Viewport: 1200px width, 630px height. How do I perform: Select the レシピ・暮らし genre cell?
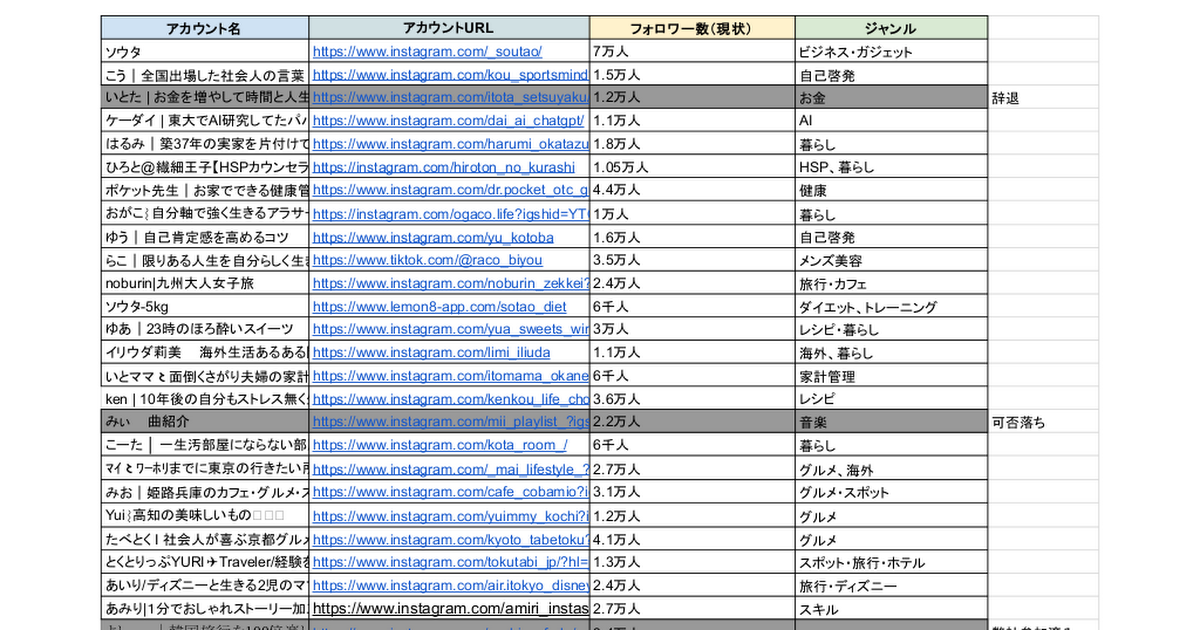tap(891, 329)
